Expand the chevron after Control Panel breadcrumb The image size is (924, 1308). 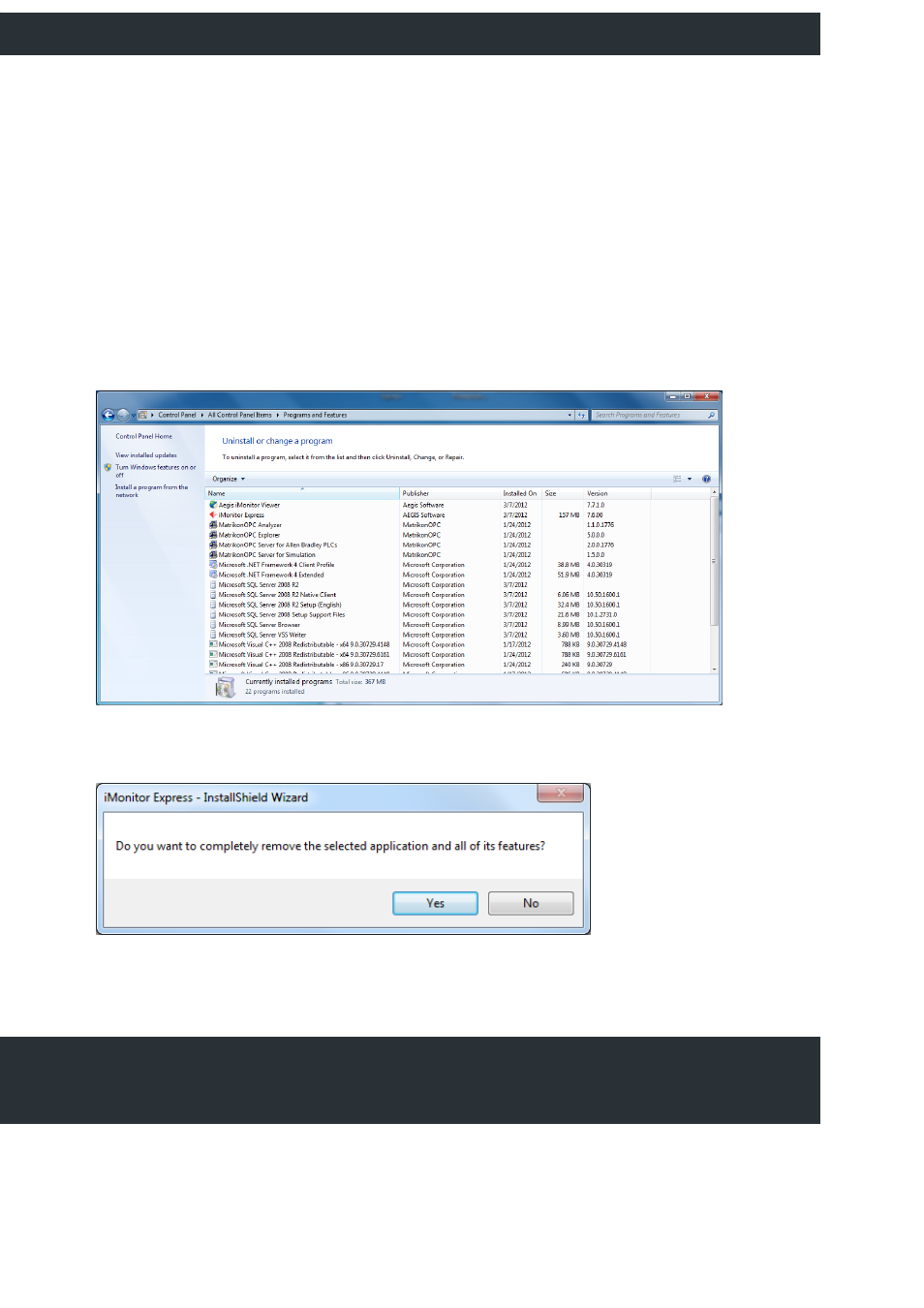click(202, 415)
